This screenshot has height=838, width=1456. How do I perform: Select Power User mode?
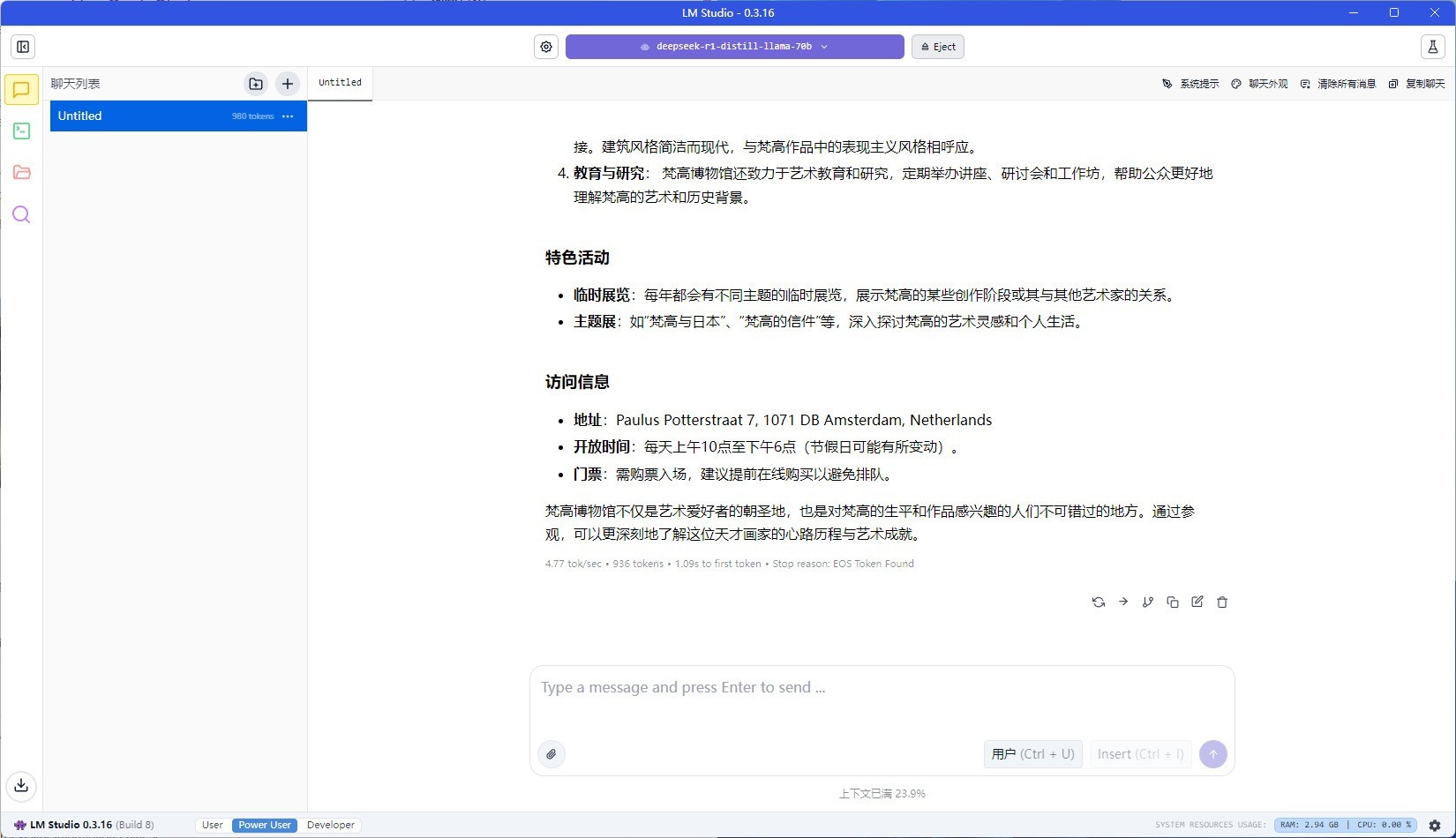(265, 825)
